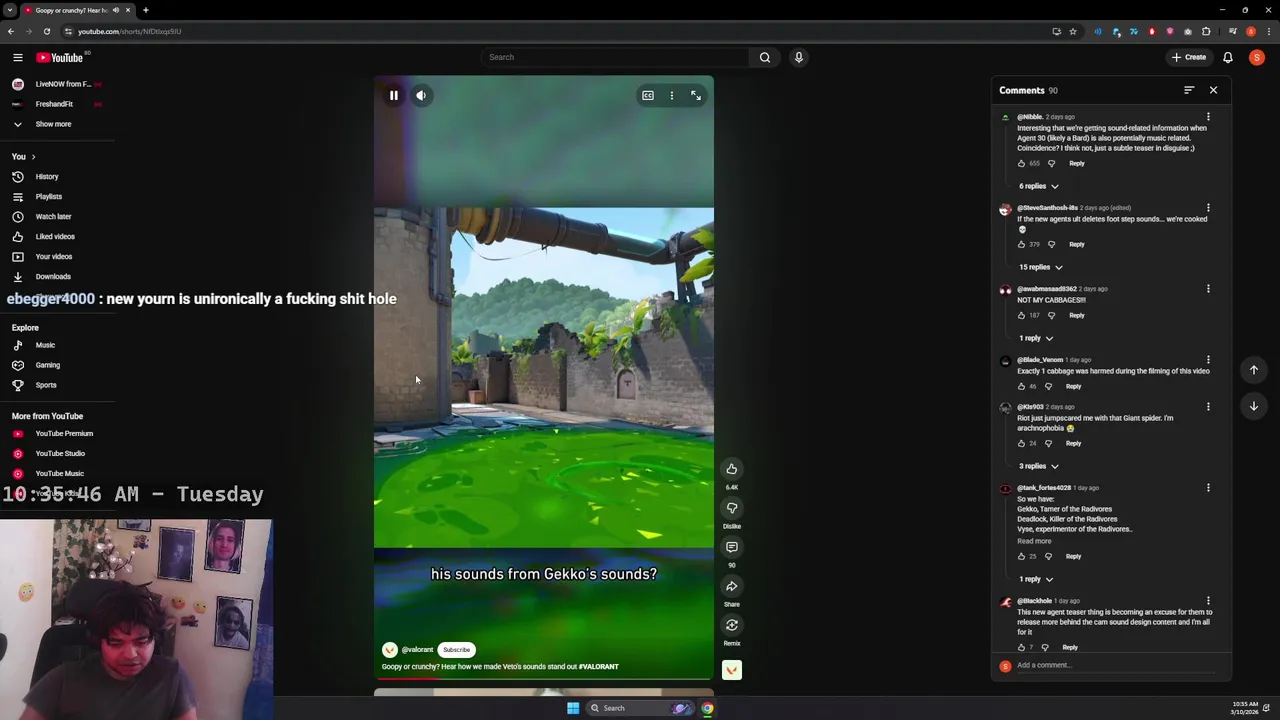Screen dimensions: 1280x720
Task: Dislike SteveSanthosh-i8s's comment
Action: 1051,244
